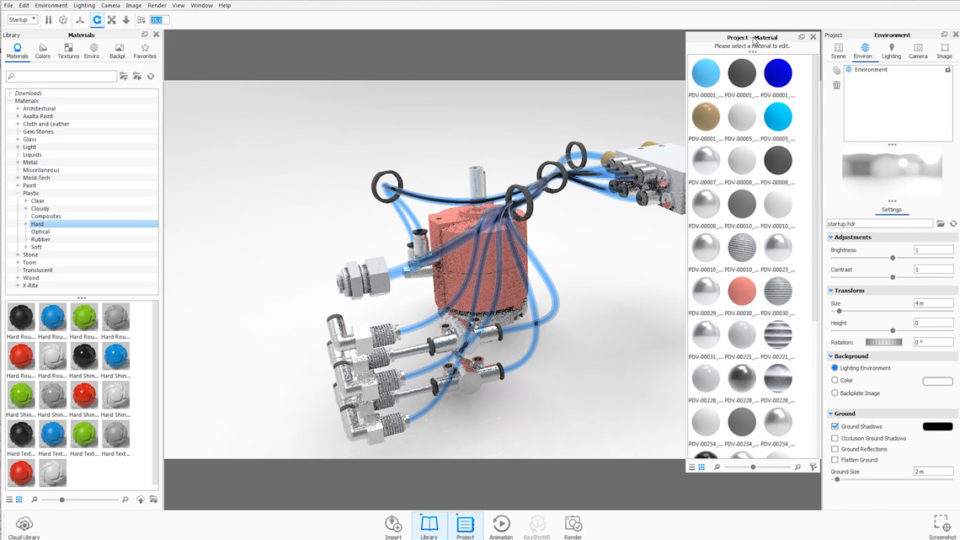Click the Ground Shadows black color swatch
Screen dimensions: 960x540
click(x=937, y=426)
